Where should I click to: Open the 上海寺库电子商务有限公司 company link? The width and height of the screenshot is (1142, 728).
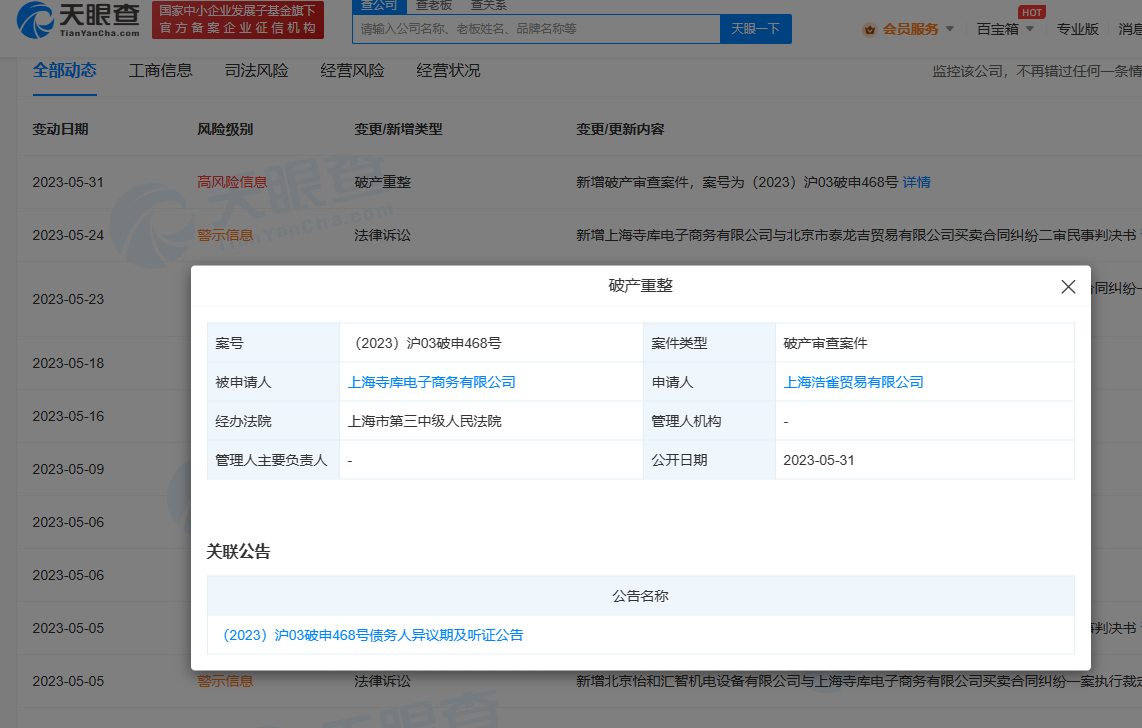point(430,382)
